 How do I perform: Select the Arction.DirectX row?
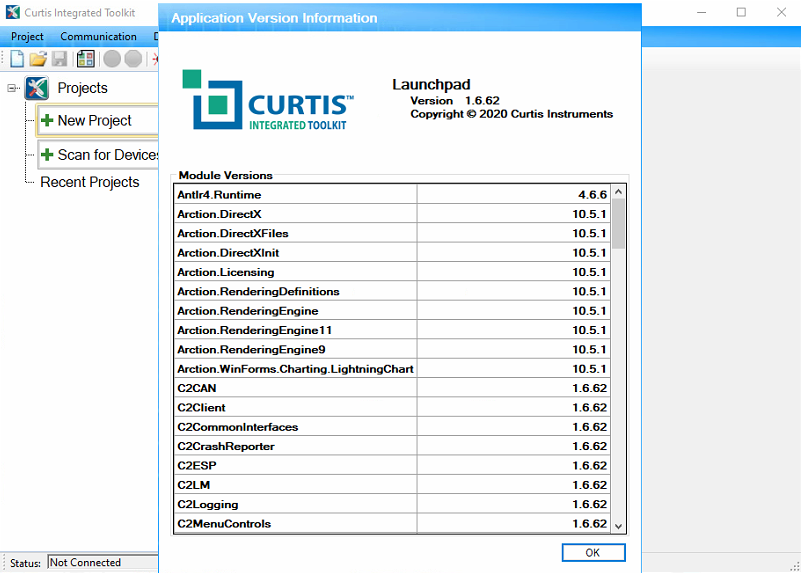[392, 214]
